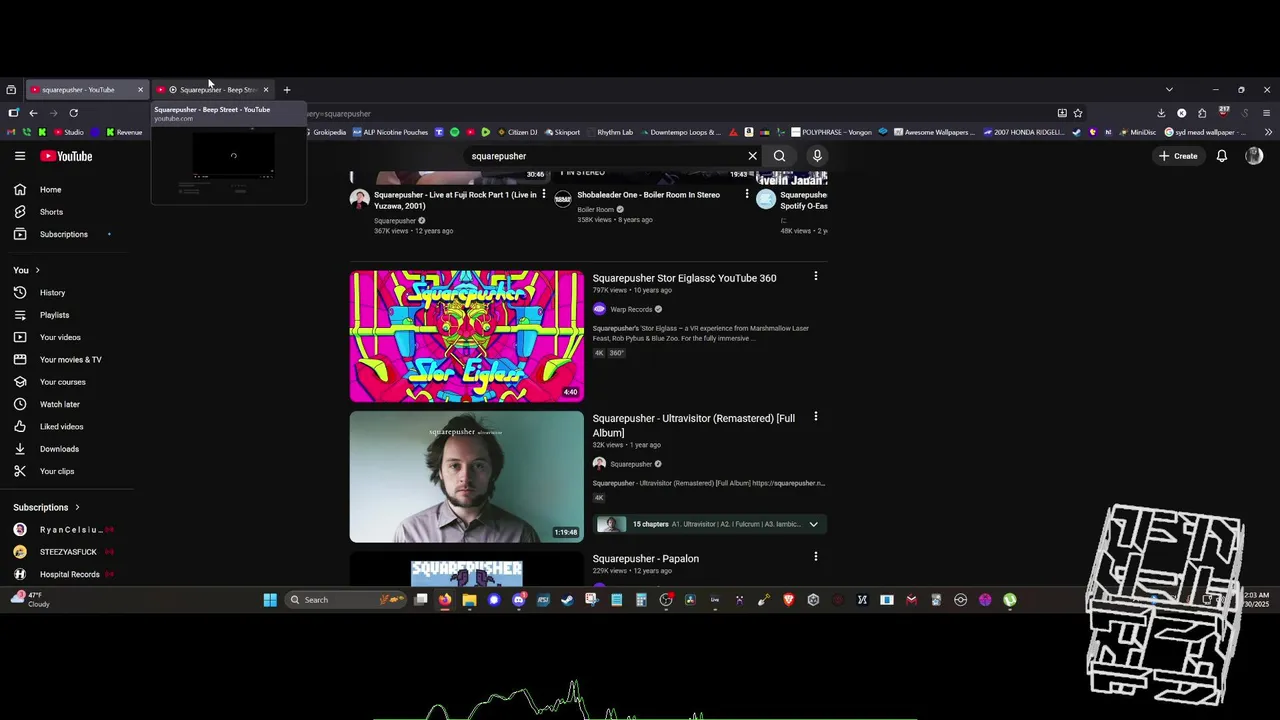Open Warp Records channel
The image size is (1280, 720).
631,310
